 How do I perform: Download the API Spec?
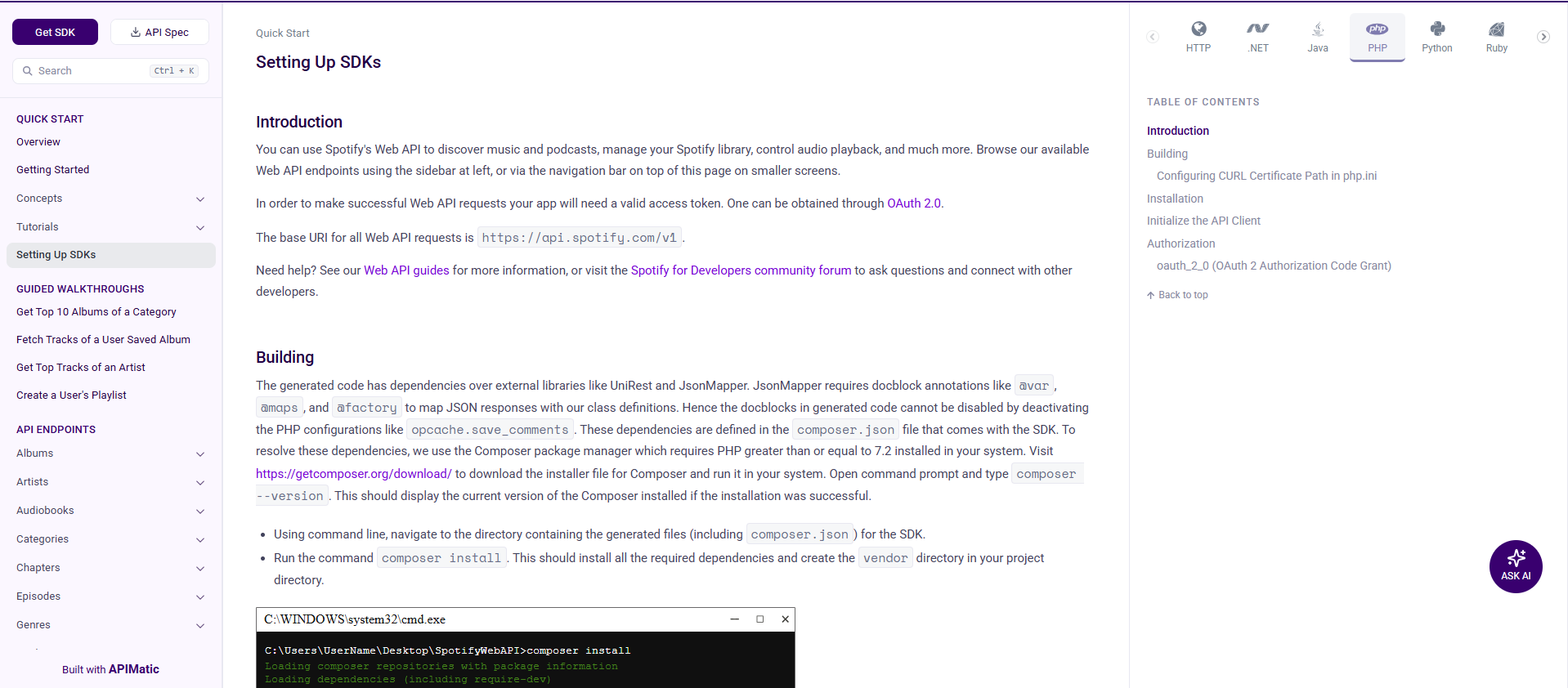[x=159, y=32]
